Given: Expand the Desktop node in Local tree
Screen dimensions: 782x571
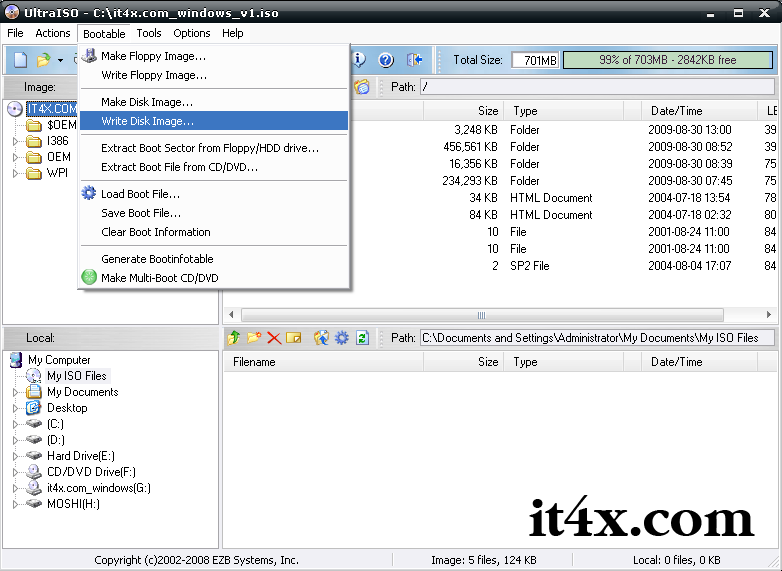Looking at the screenshot, I should [15, 408].
